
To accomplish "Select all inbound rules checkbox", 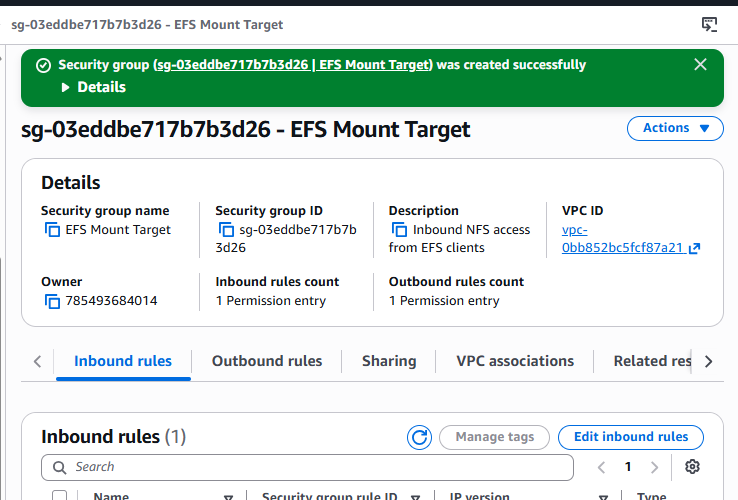I will (x=59, y=495).
